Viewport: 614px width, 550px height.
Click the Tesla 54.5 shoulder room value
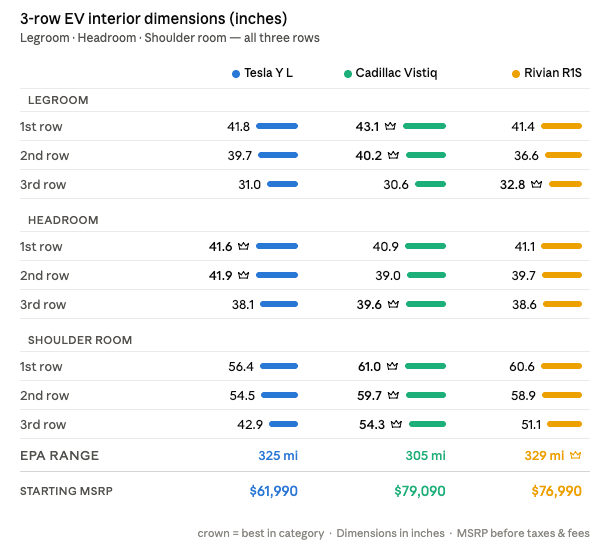click(242, 395)
